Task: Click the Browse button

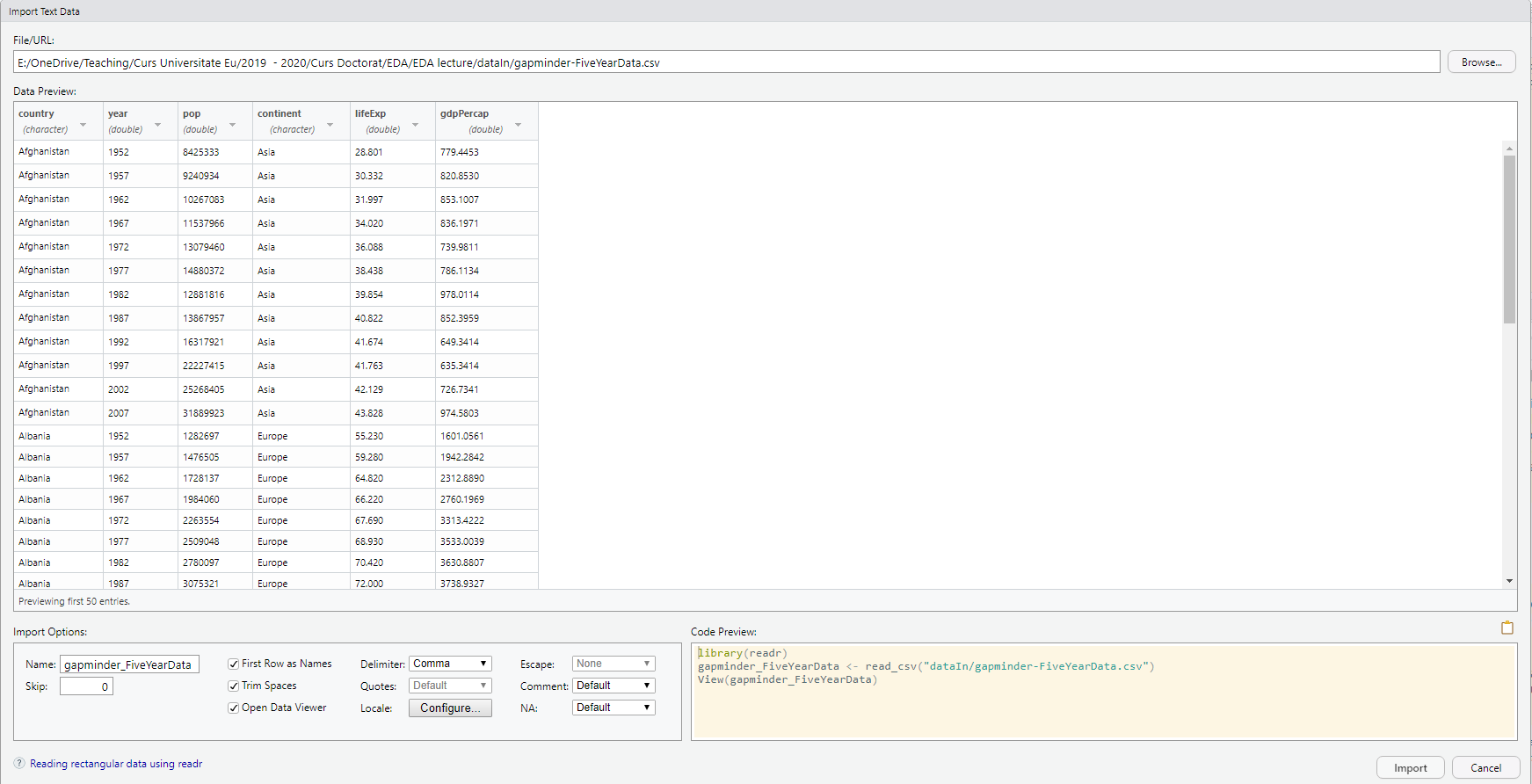Action: click(1481, 62)
